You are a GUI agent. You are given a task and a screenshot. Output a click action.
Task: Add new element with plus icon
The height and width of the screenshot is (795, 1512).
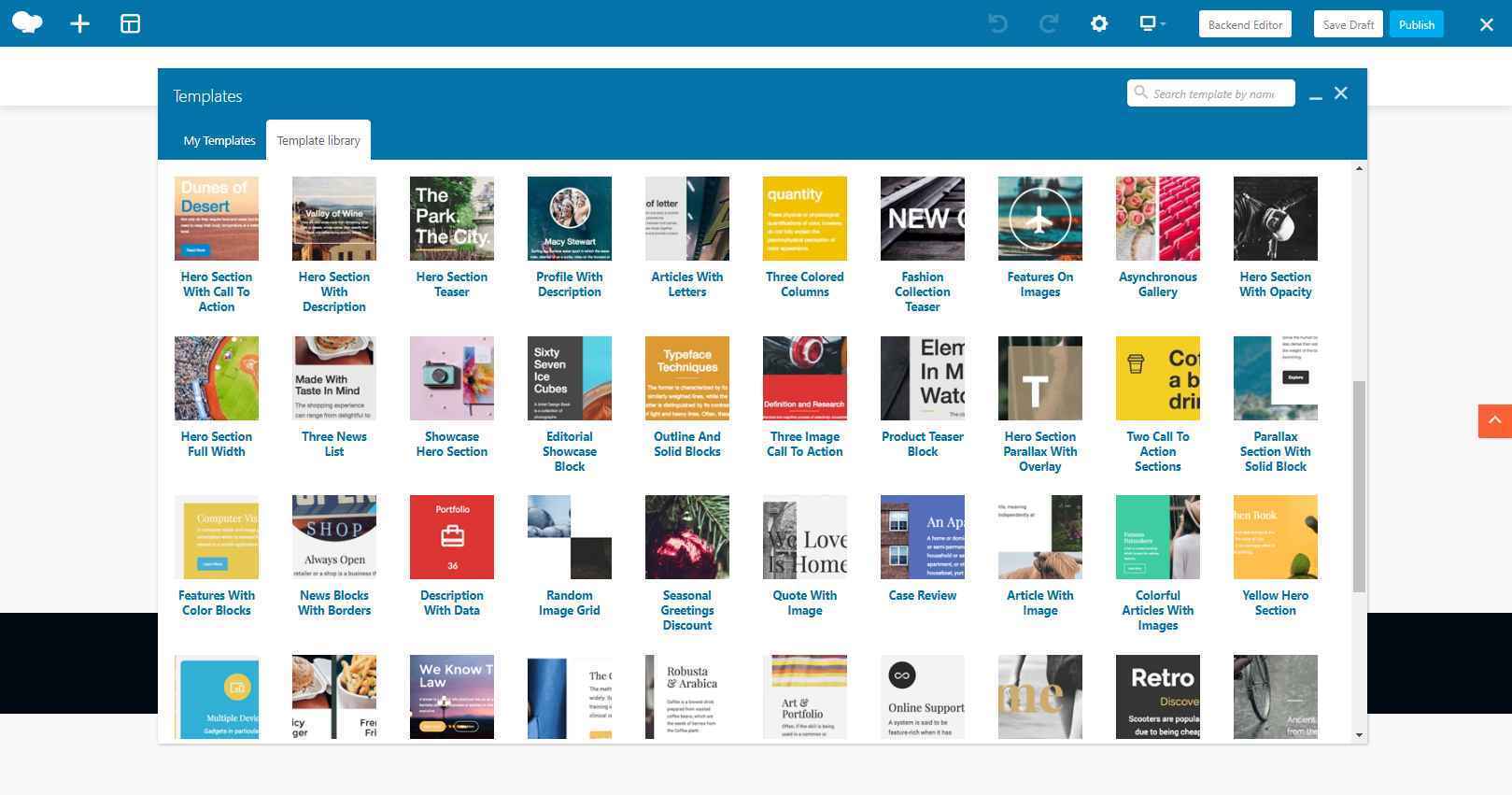click(x=80, y=24)
